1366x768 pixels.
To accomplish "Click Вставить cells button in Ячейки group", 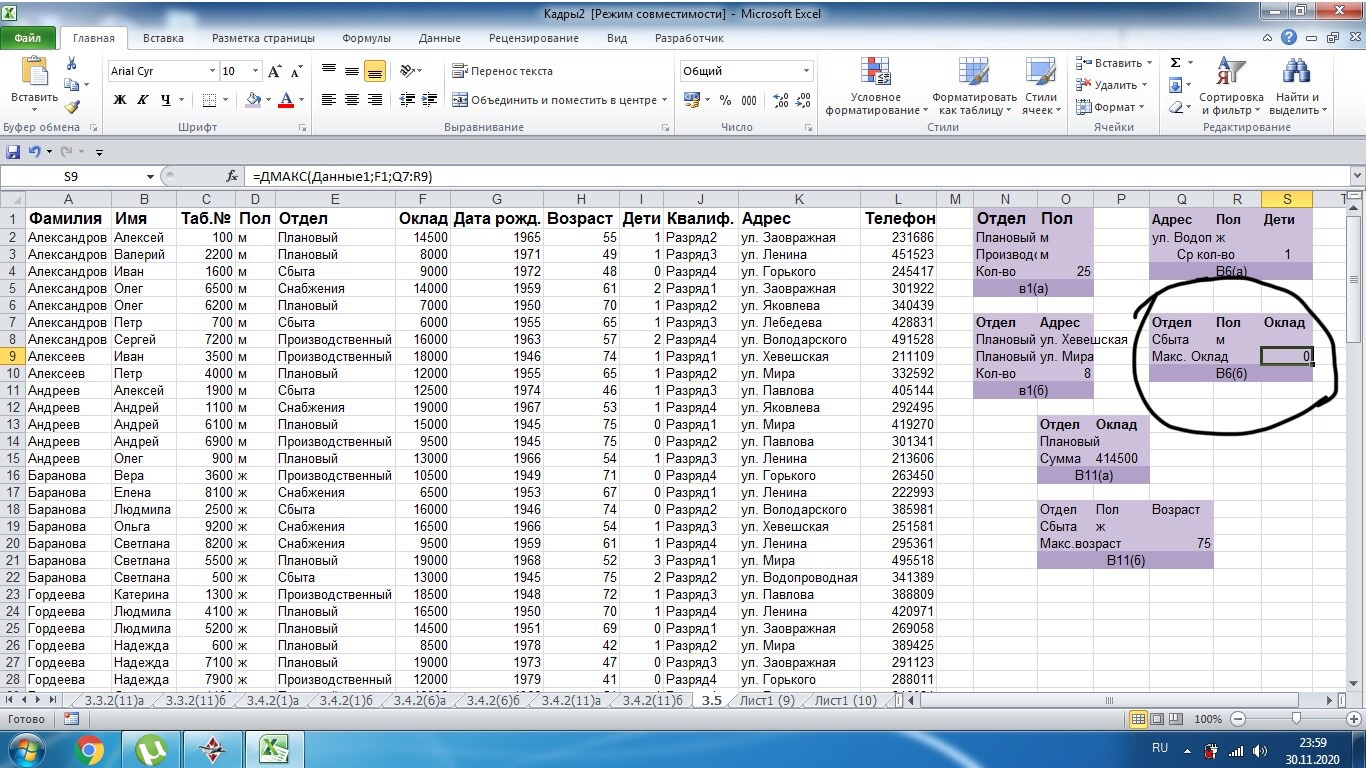I will pos(1116,63).
